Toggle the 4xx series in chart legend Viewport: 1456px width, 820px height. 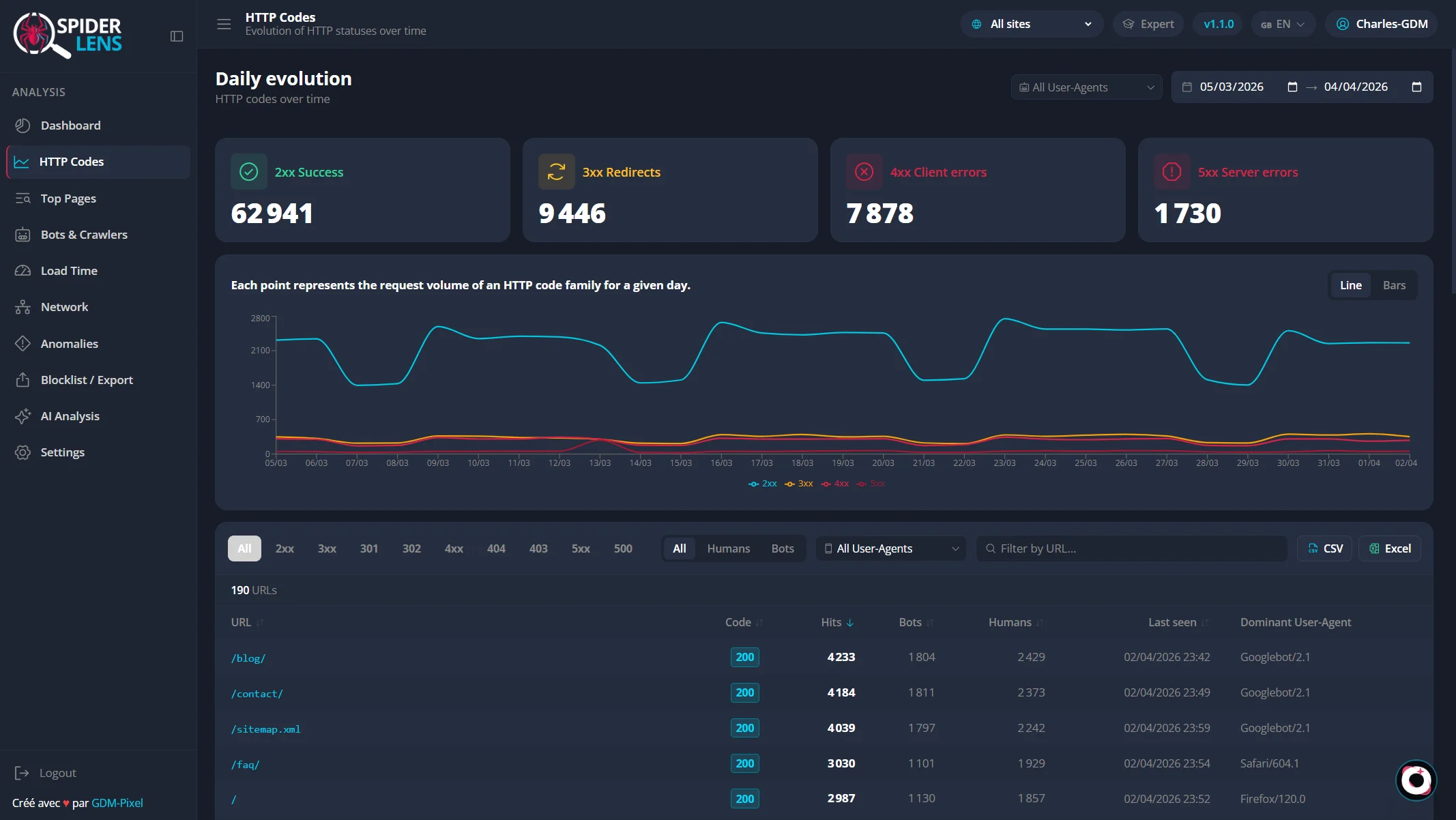coord(835,483)
